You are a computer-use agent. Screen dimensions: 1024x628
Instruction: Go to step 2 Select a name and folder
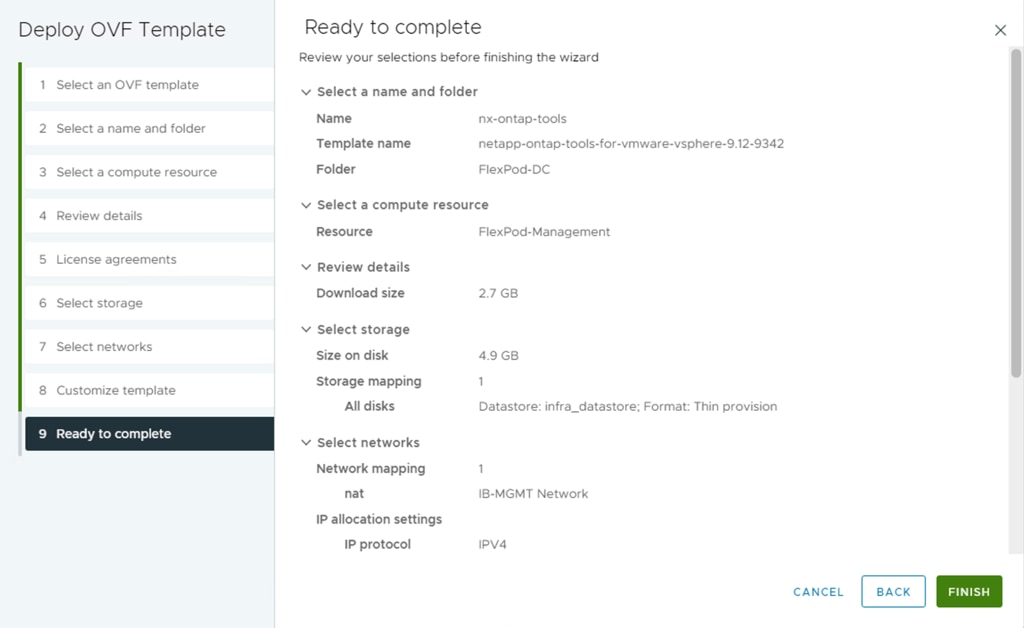[130, 129]
